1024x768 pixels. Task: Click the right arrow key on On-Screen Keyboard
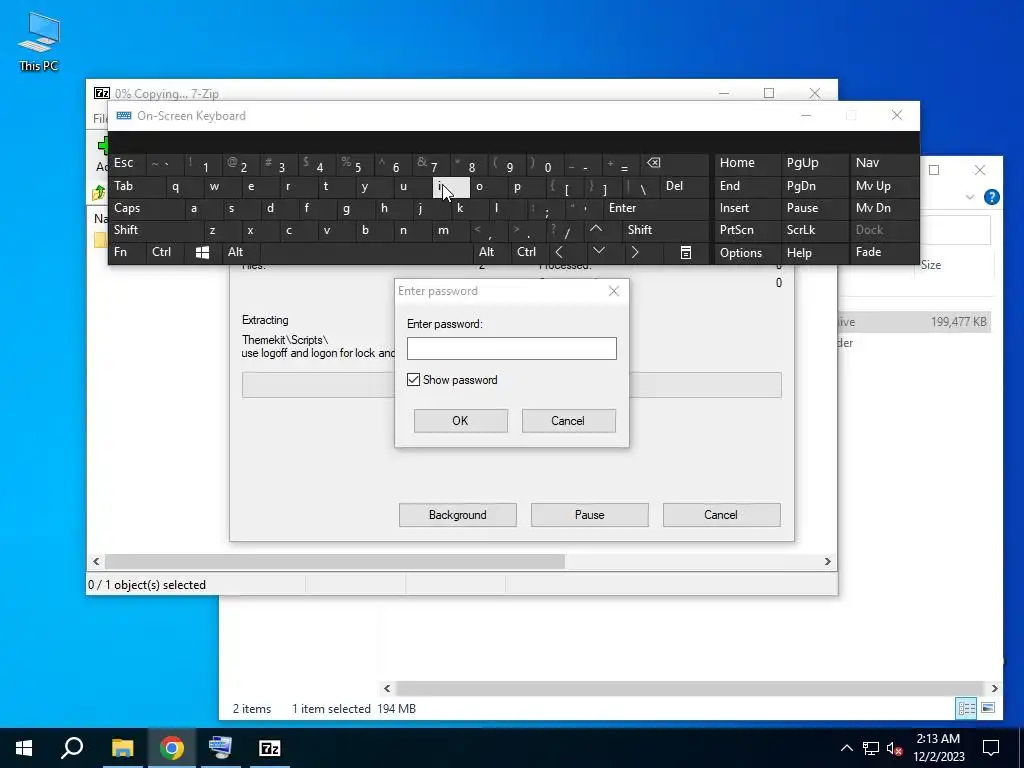635,253
